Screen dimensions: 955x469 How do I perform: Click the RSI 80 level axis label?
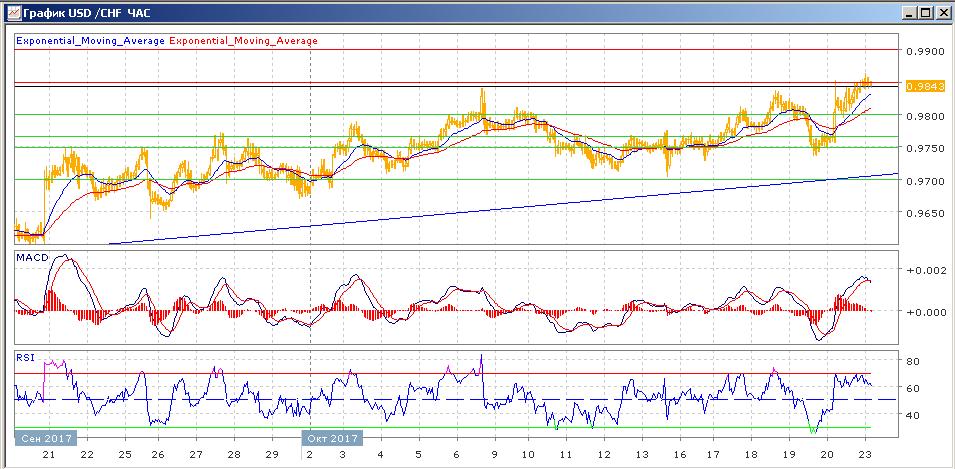pos(913,360)
